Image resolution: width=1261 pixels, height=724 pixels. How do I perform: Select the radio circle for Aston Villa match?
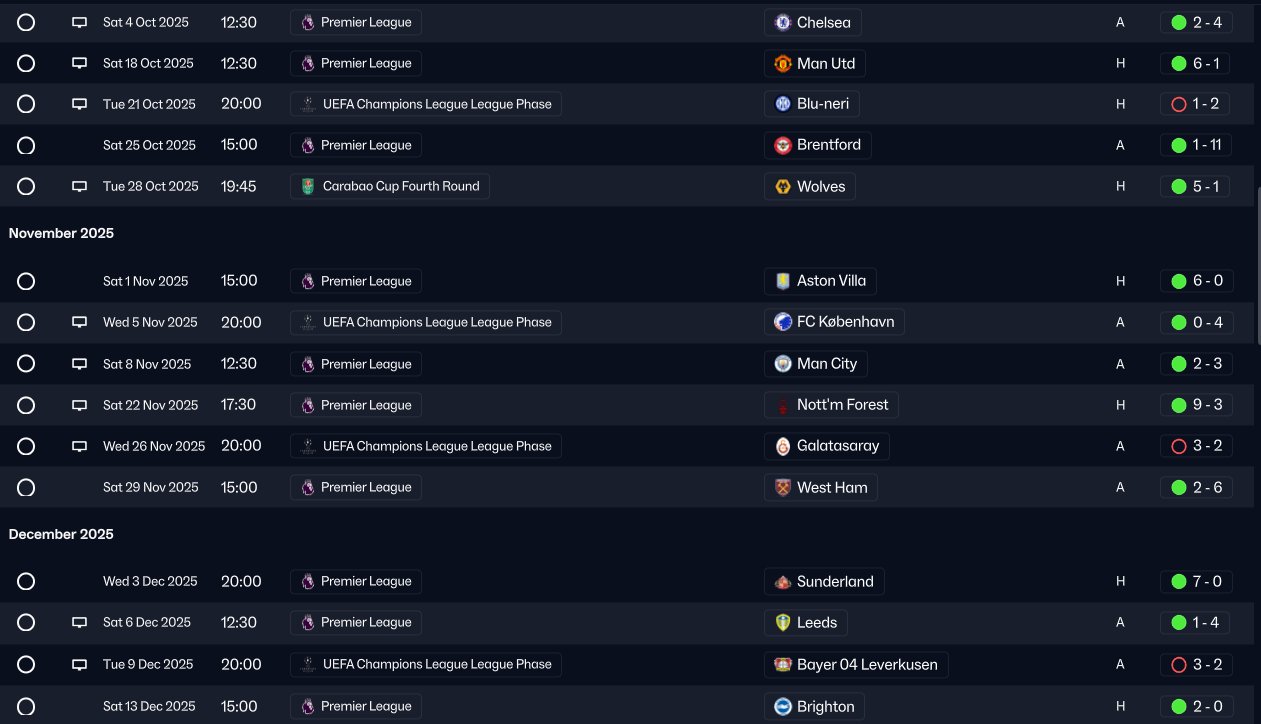(26, 281)
